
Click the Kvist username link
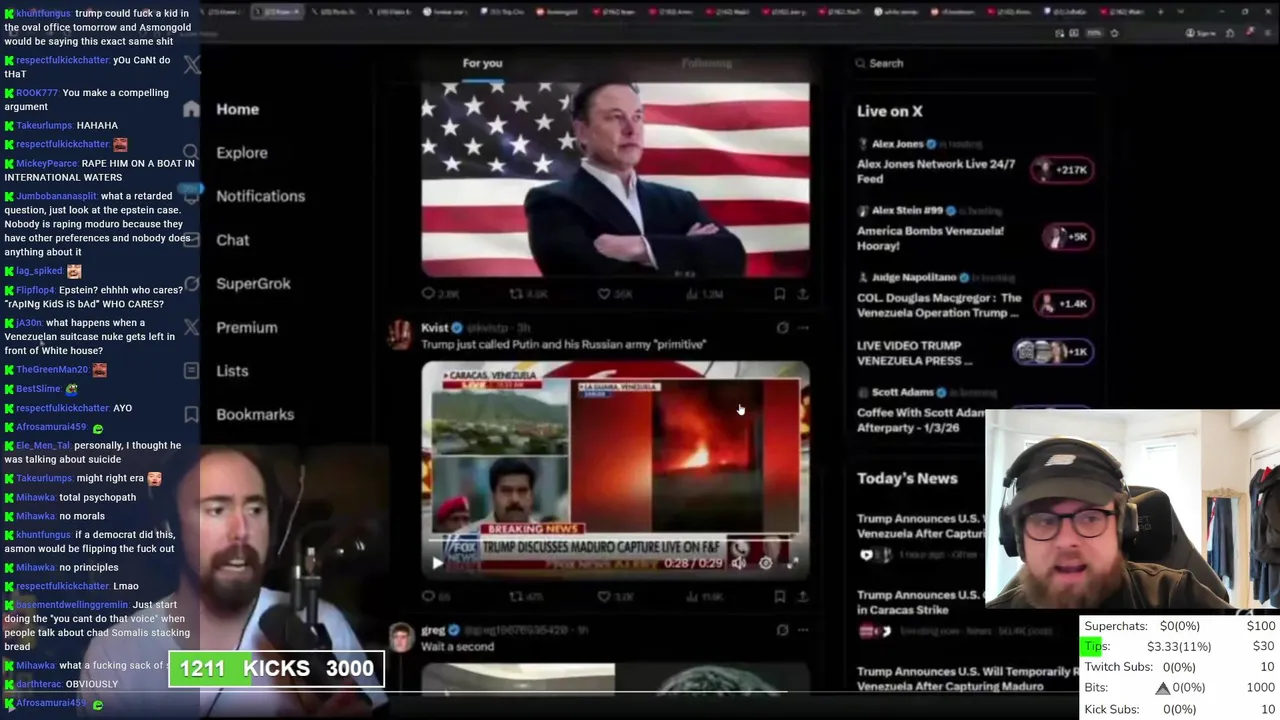point(434,328)
